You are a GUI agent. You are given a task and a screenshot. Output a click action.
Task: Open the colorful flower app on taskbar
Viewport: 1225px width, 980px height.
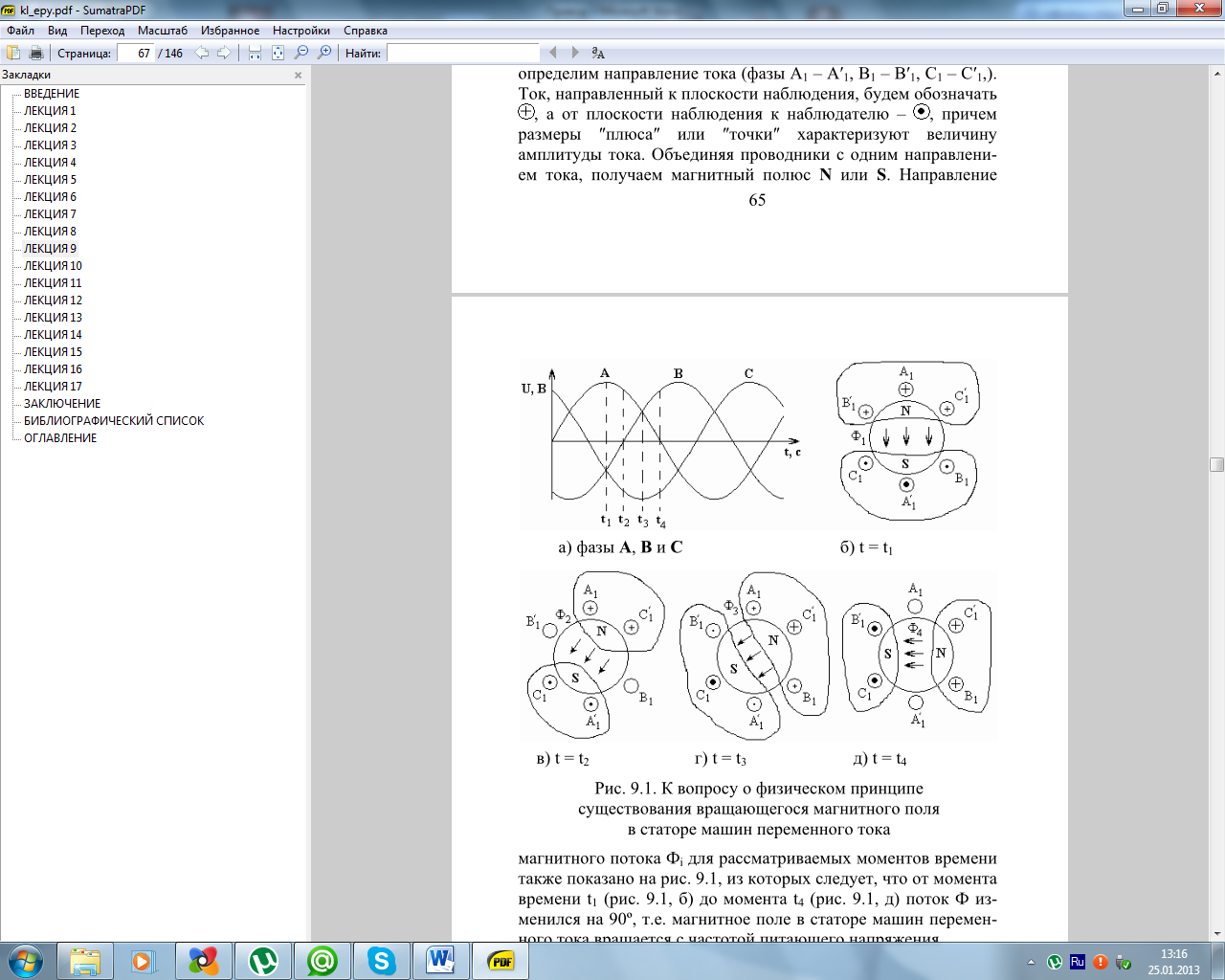click(204, 961)
